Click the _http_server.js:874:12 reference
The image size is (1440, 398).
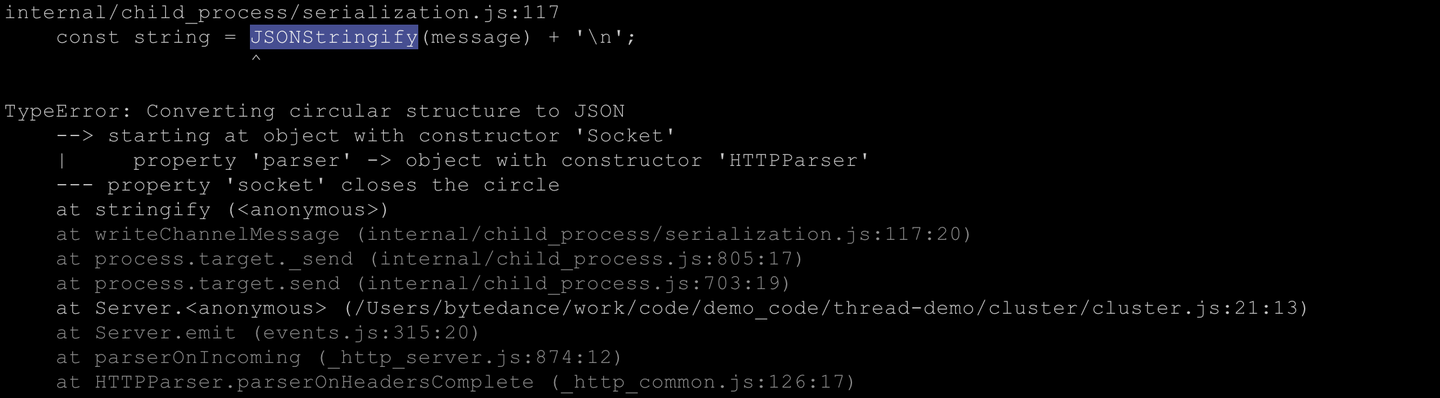[470, 357]
